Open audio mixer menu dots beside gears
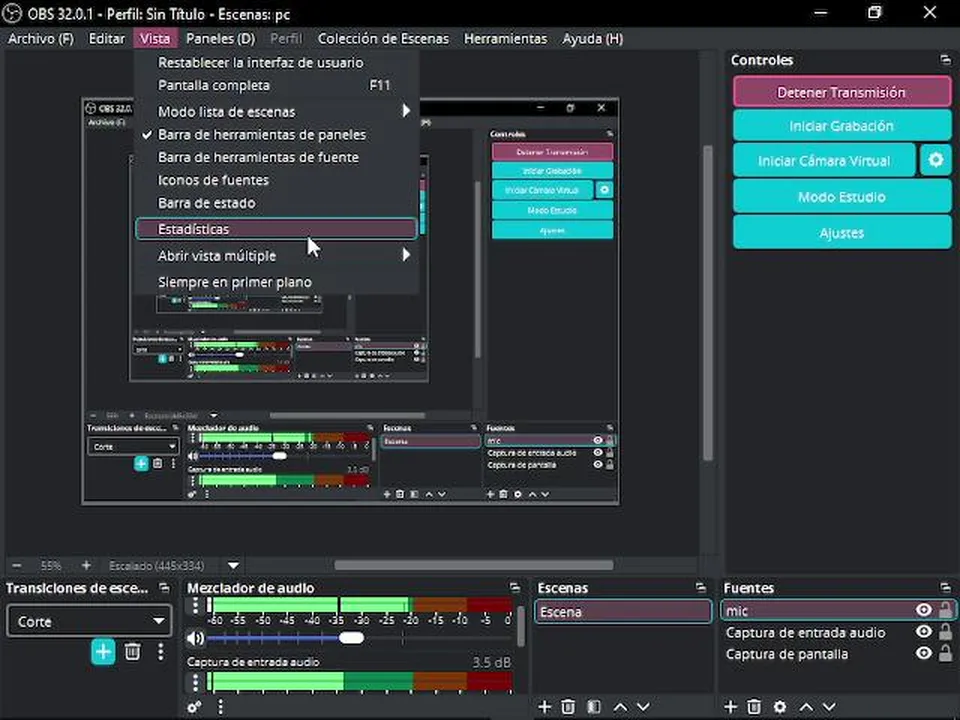960x720 pixels. tap(220, 707)
